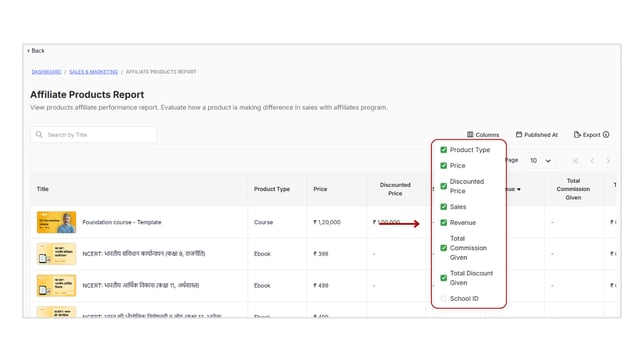Uncheck the Total Discount Given checkbox
The image size is (644, 362).
[x=444, y=278]
